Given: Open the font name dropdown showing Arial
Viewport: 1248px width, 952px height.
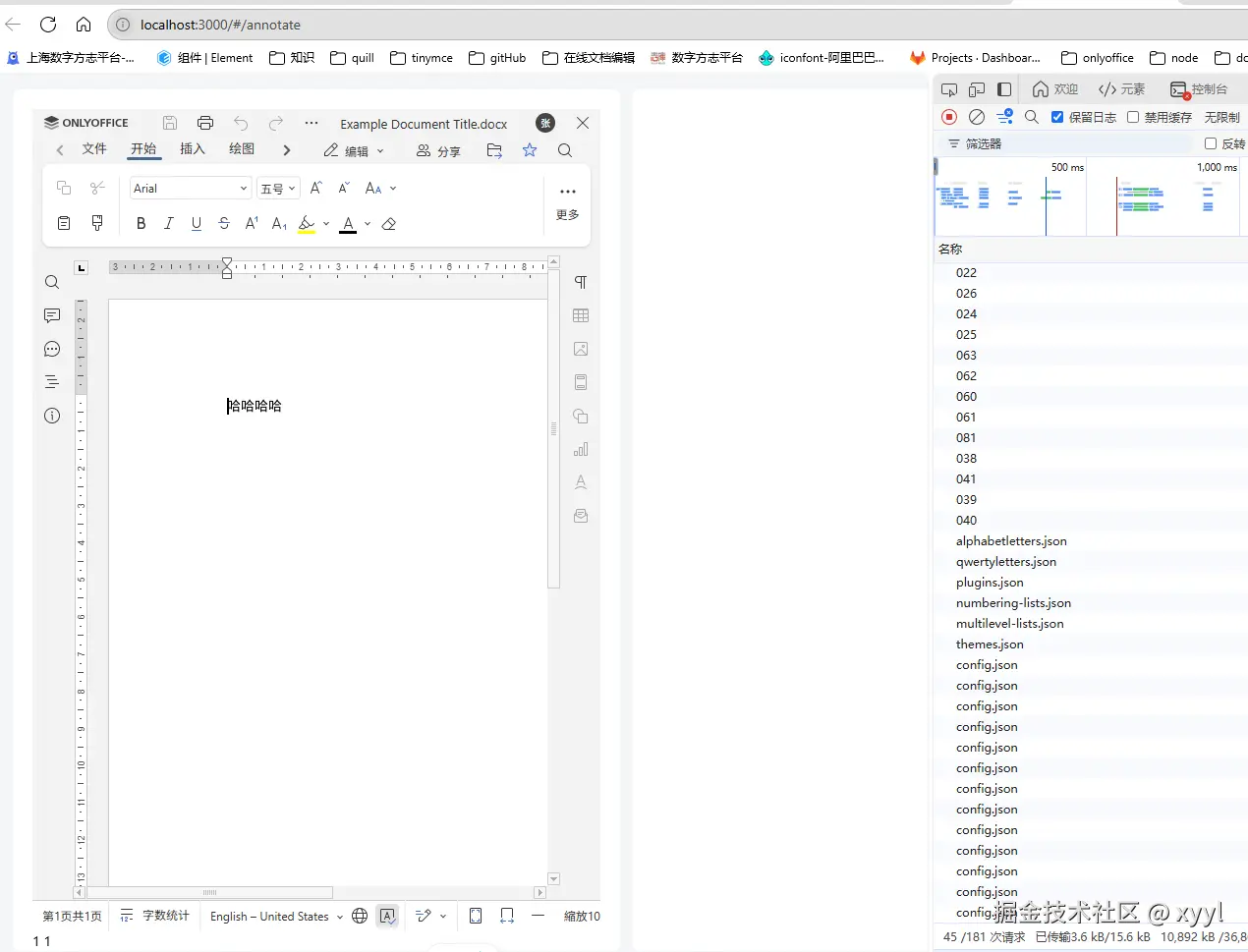Looking at the screenshot, I should (x=191, y=188).
